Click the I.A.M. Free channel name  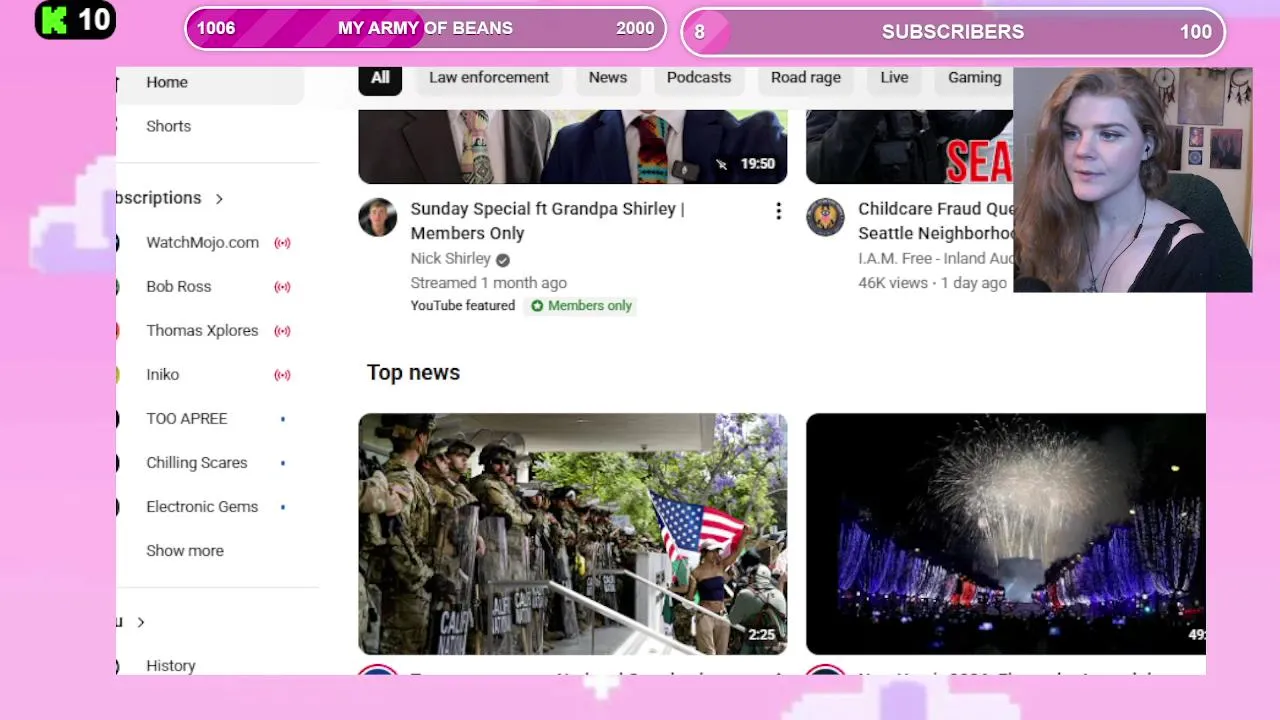click(935, 259)
